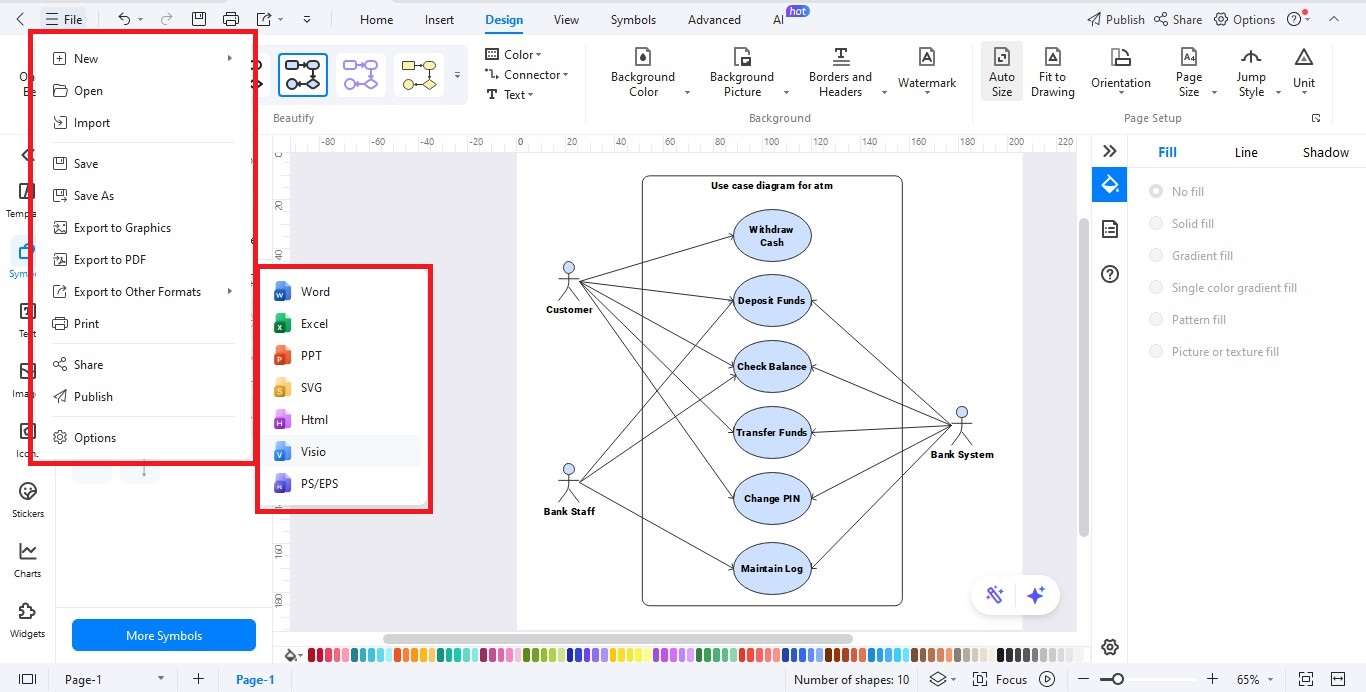The height and width of the screenshot is (692, 1366).
Task: Click the Share button at top right
Action: click(1178, 19)
